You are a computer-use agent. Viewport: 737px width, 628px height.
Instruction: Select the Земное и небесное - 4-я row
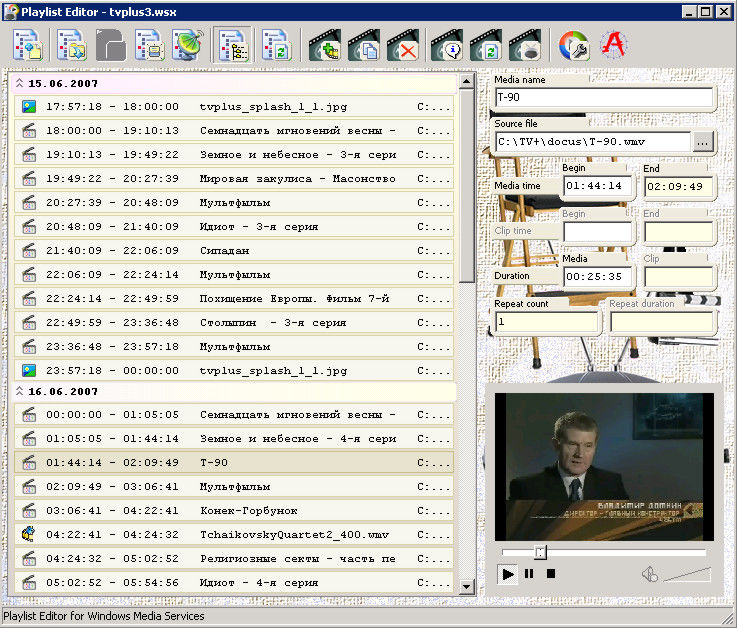pos(234,439)
